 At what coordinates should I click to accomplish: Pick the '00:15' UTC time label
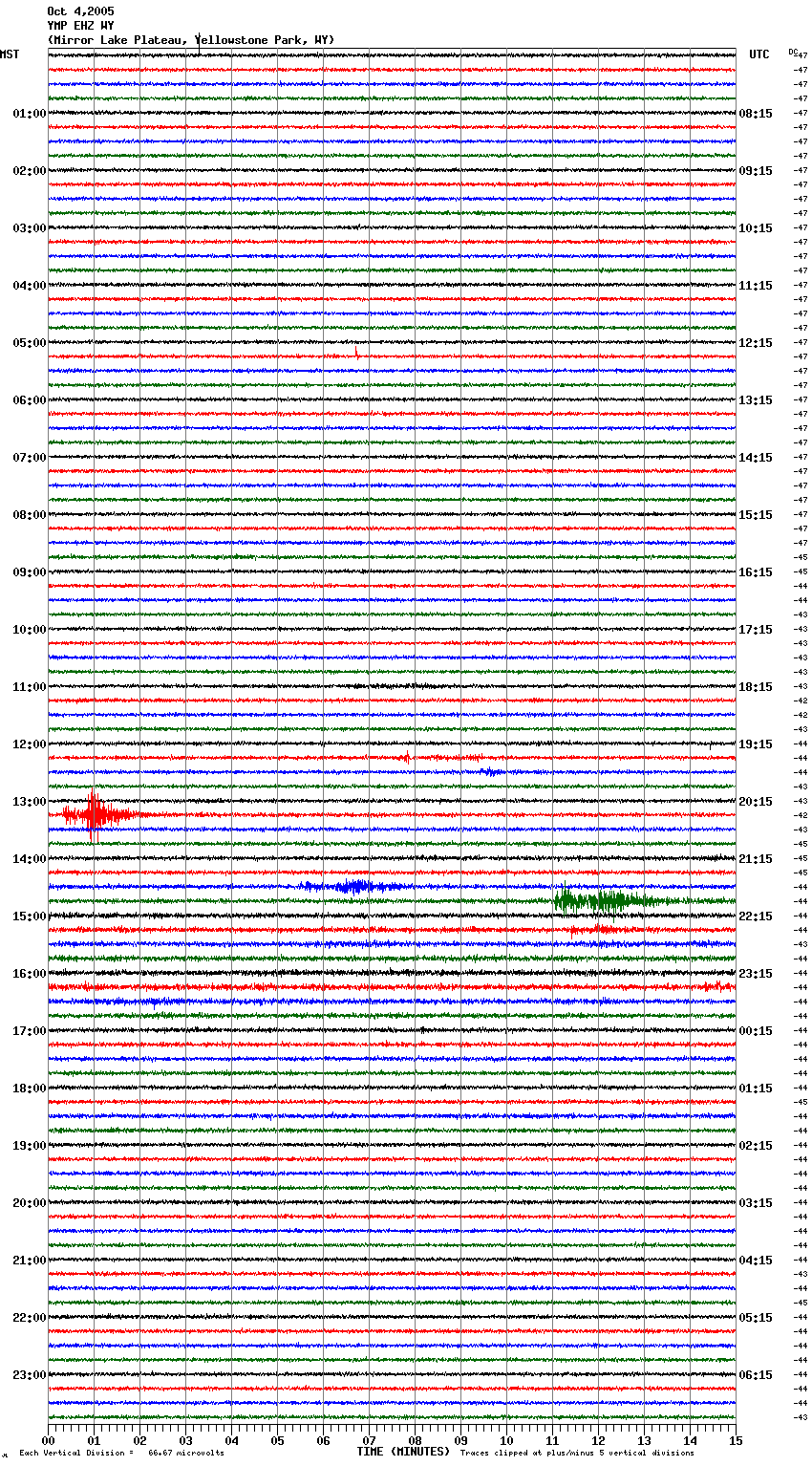(756, 1031)
